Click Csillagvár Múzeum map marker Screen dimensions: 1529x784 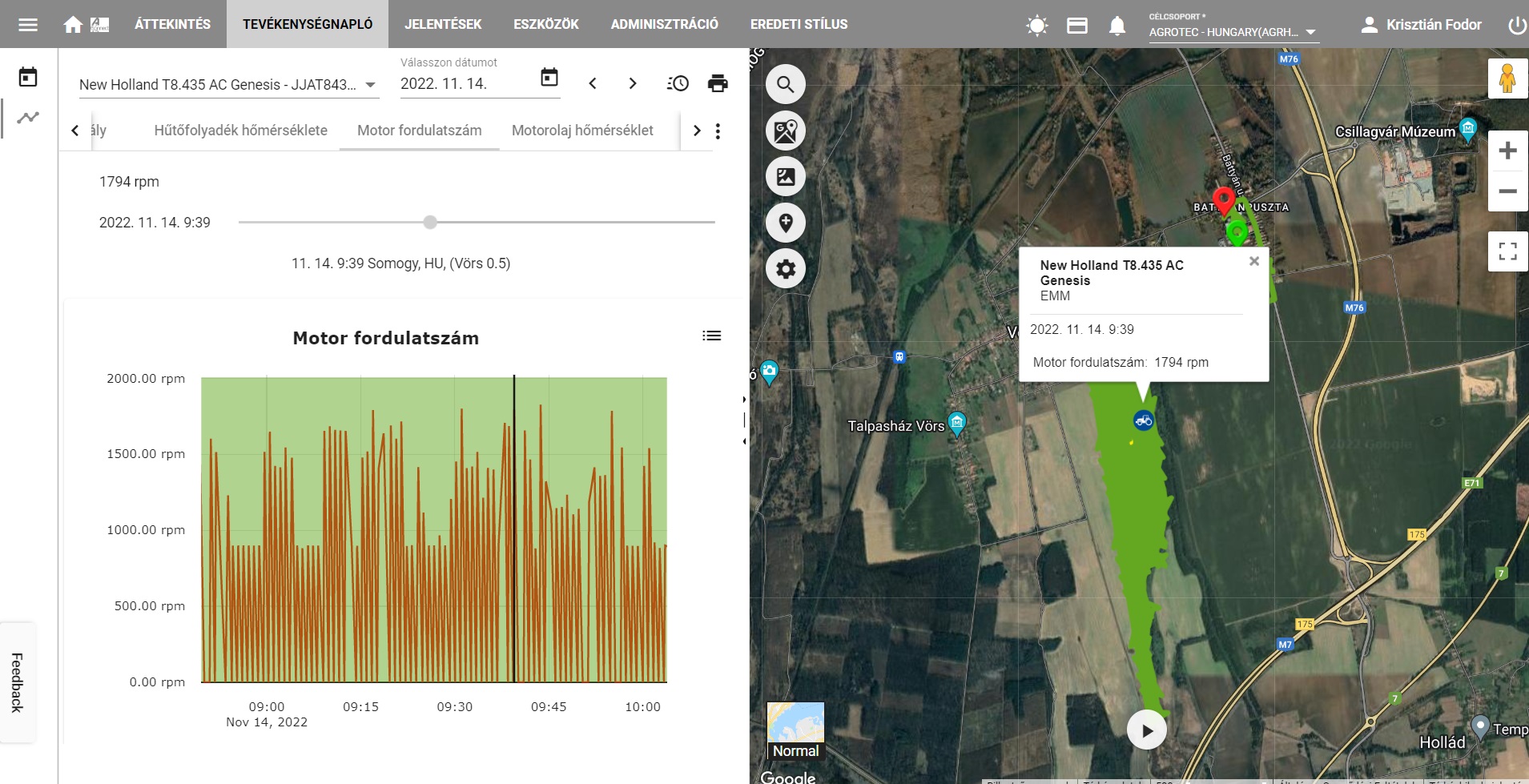point(1467,129)
